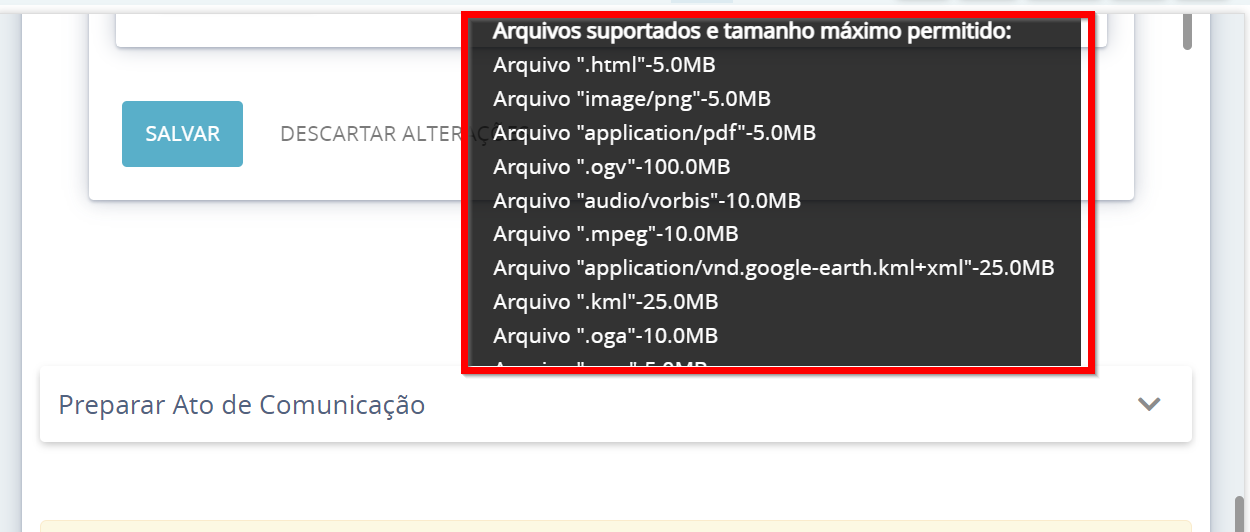Click the inner panel scrollbar thumb at top right
Viewport: 1250px width, 532px height.
click(1187, 30)
